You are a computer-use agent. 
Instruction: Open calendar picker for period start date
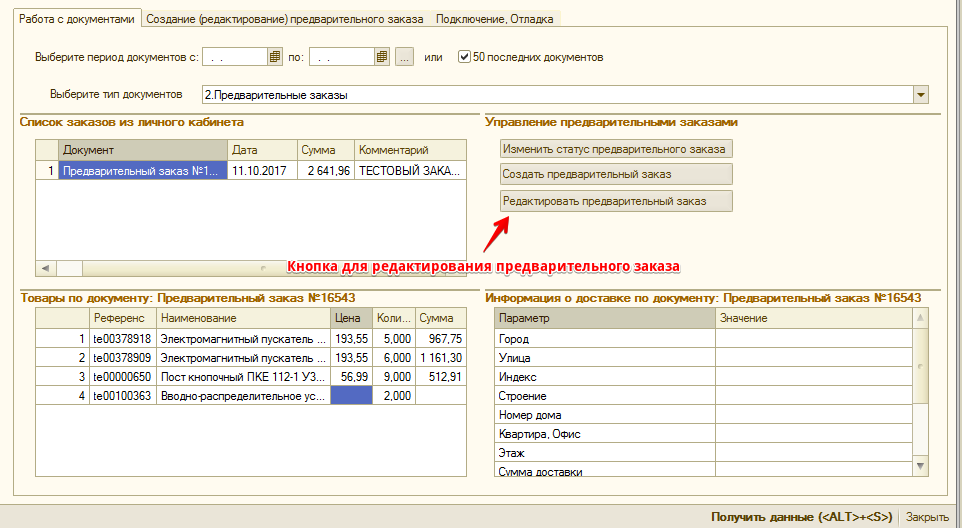tap(275, 57)
